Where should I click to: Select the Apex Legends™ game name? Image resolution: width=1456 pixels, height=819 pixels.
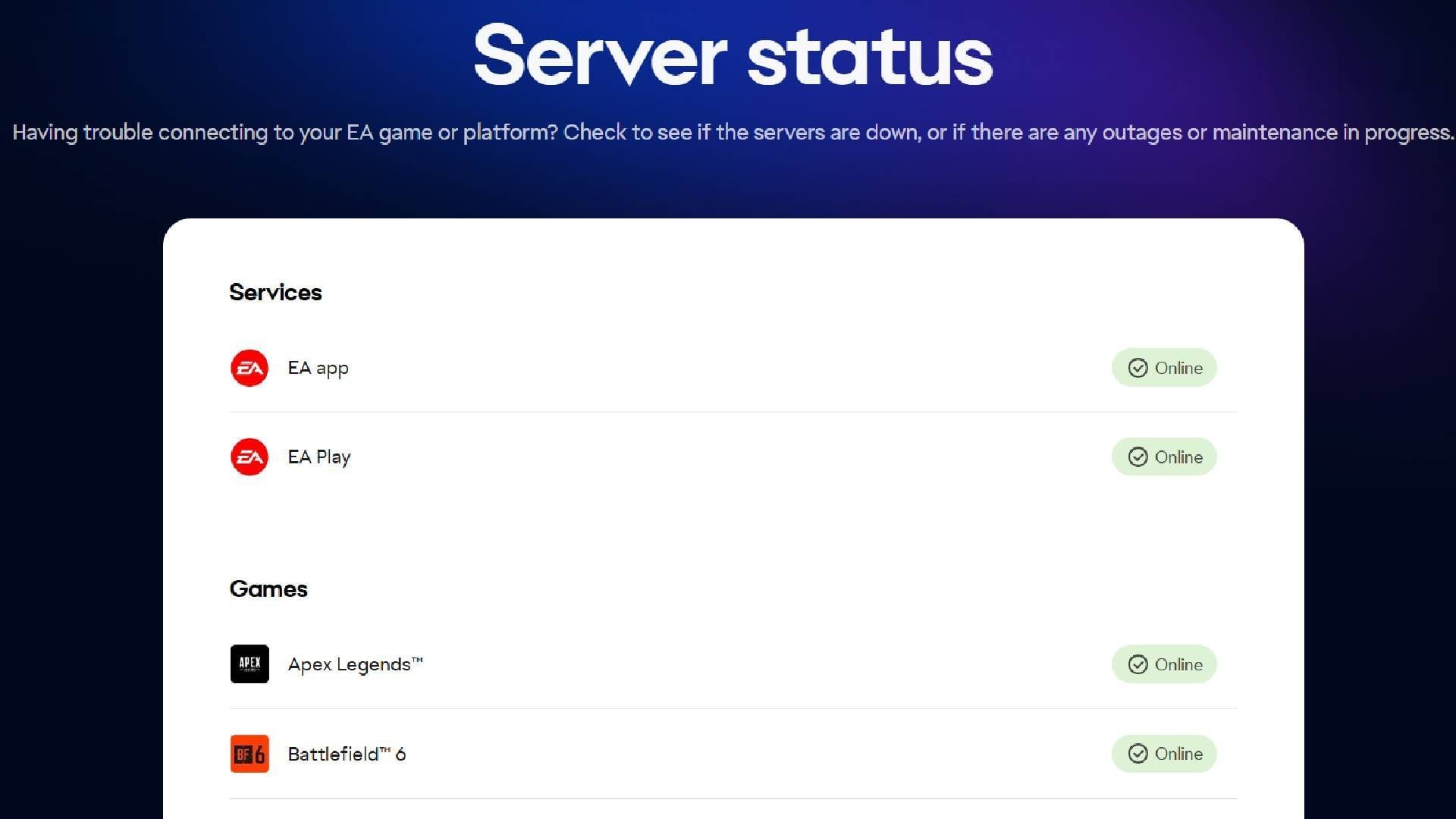(x=355, y=665)
